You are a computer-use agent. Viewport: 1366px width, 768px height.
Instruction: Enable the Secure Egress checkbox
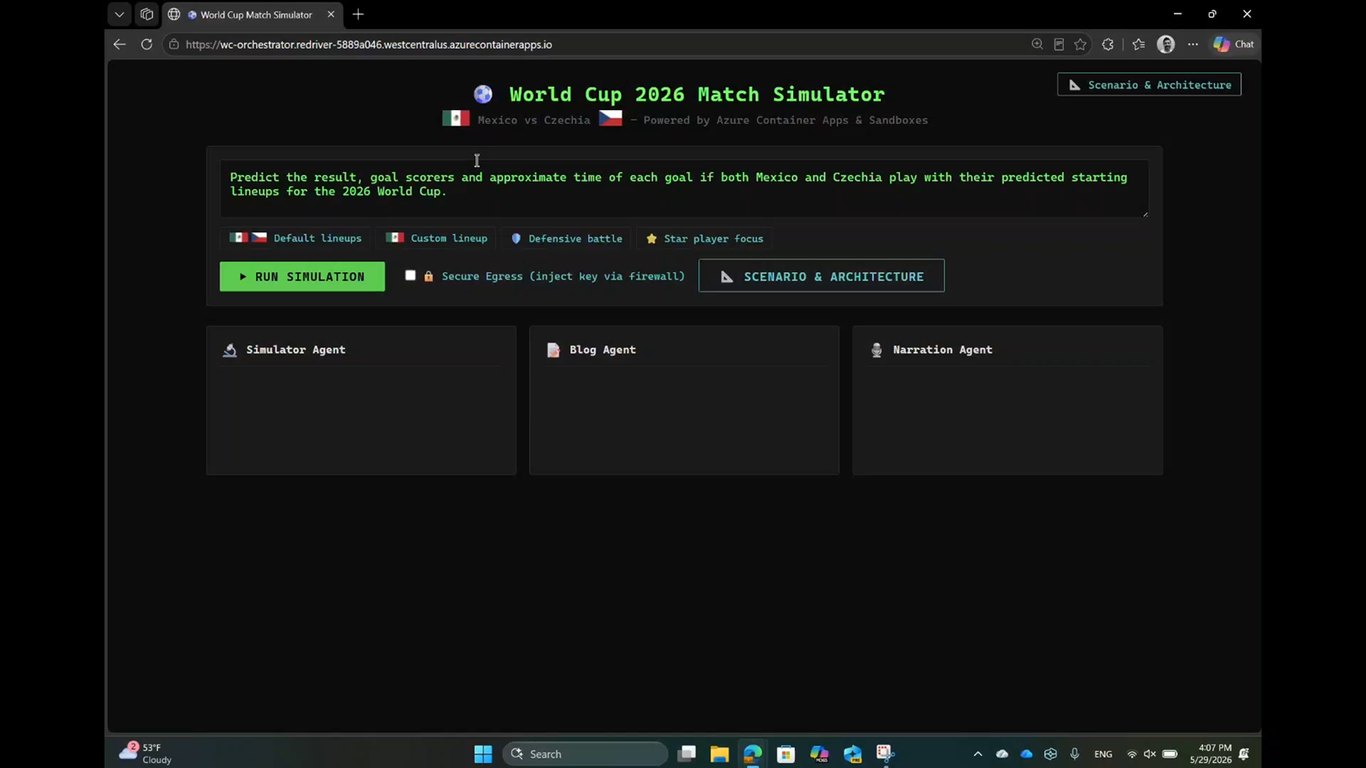click(x=410, y=275)
